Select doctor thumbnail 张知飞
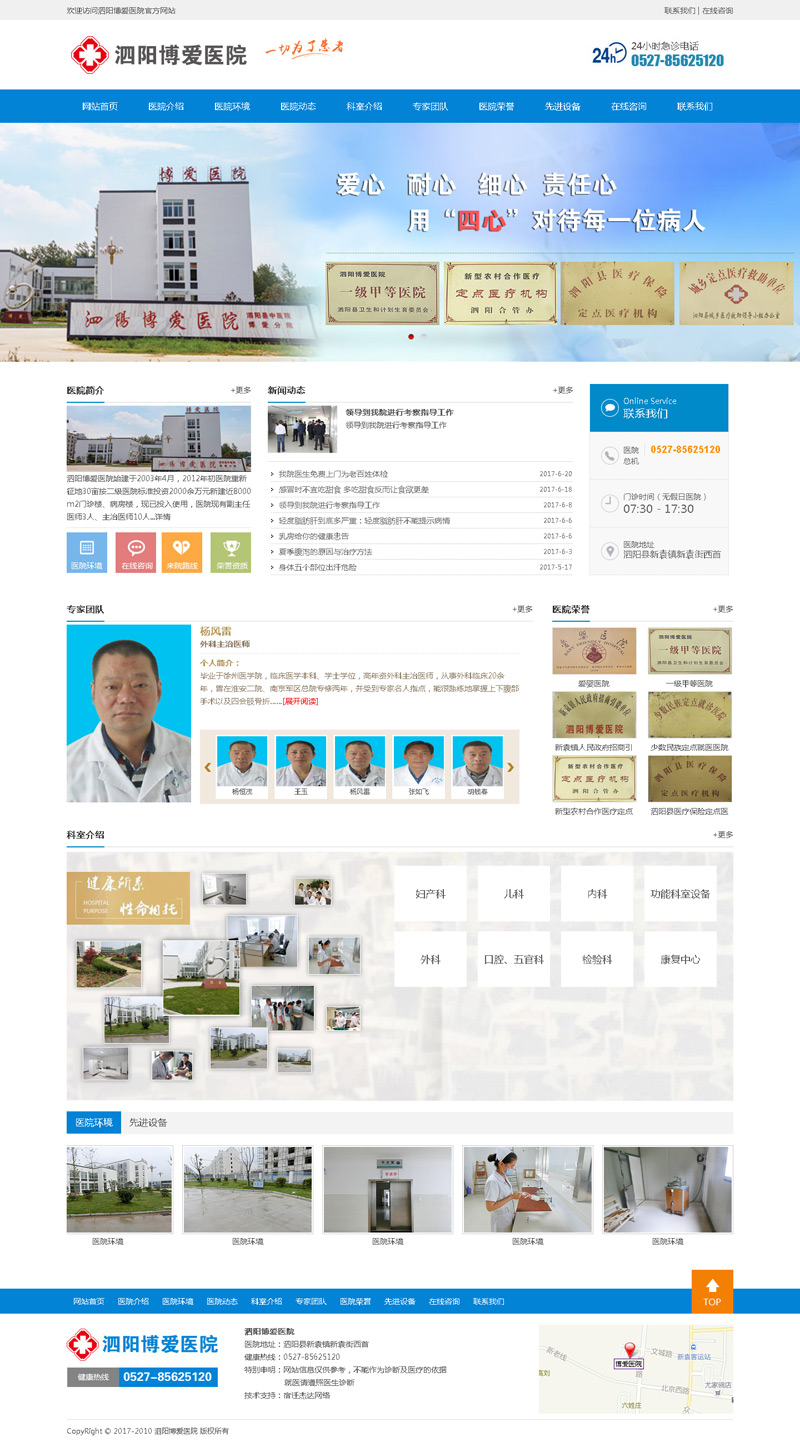 point(419,767)
